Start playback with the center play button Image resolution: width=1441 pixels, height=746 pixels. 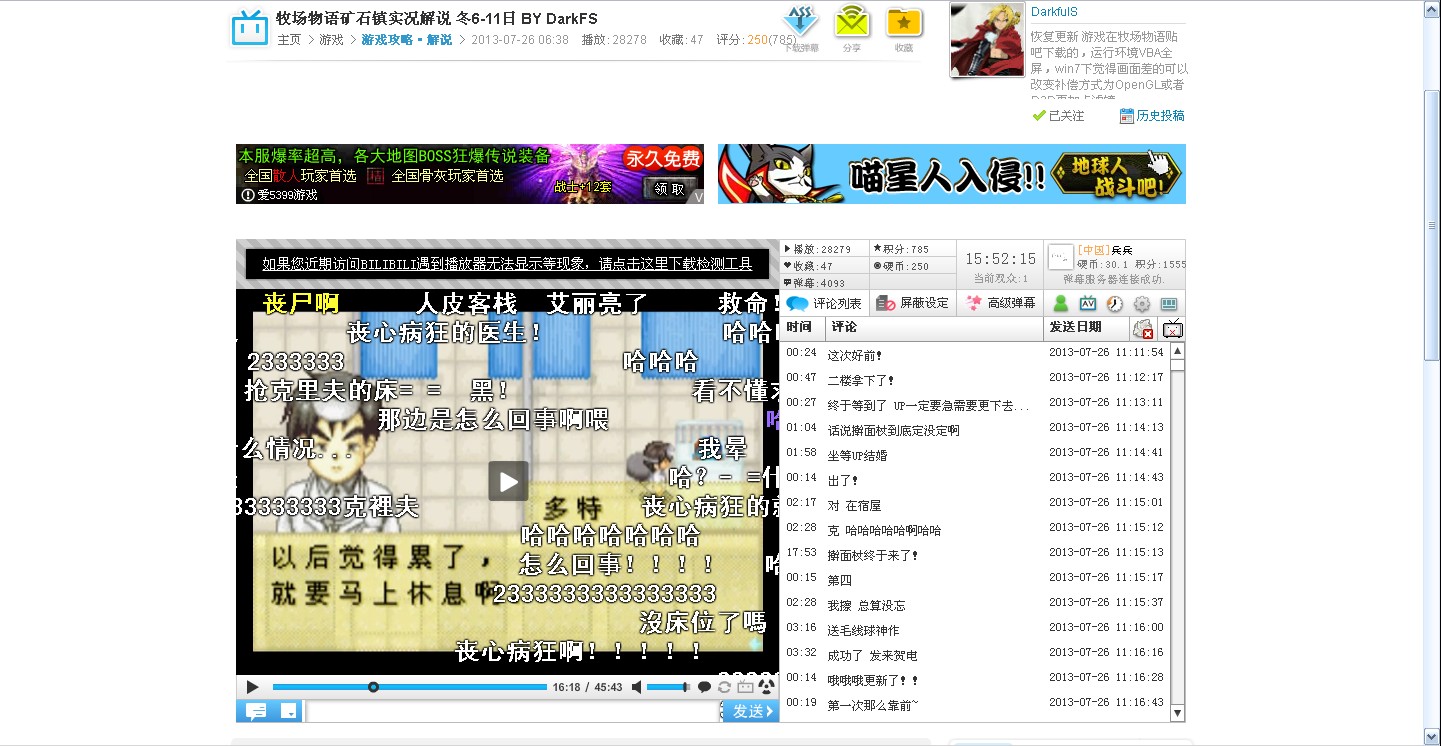pos(508,481)
